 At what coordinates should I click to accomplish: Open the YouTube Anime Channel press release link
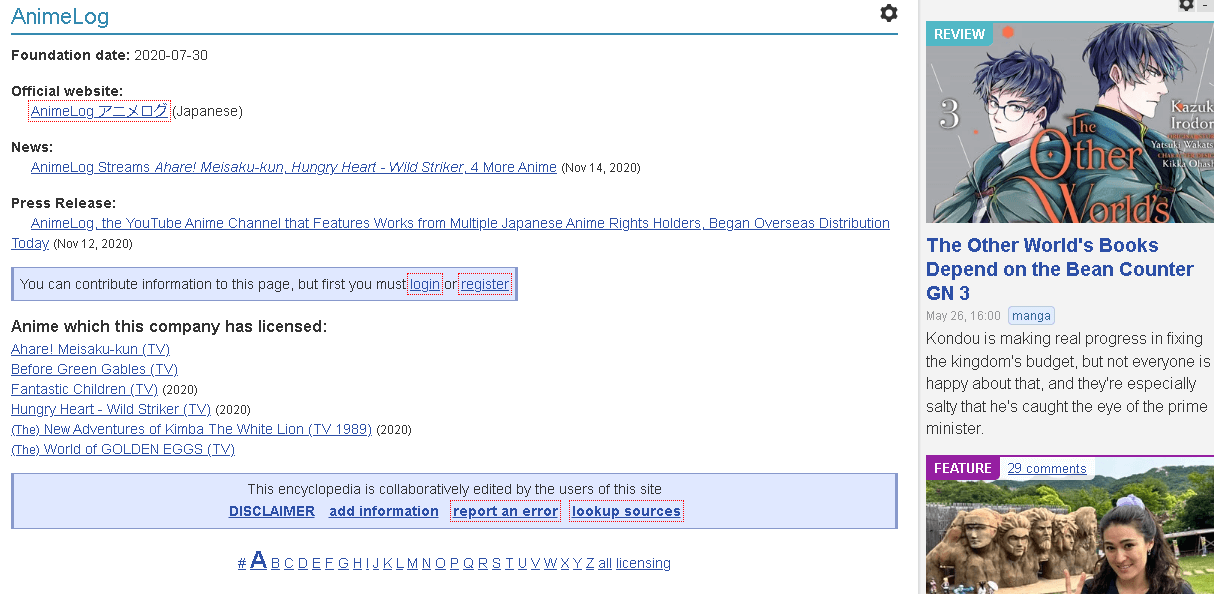point(450,233)
